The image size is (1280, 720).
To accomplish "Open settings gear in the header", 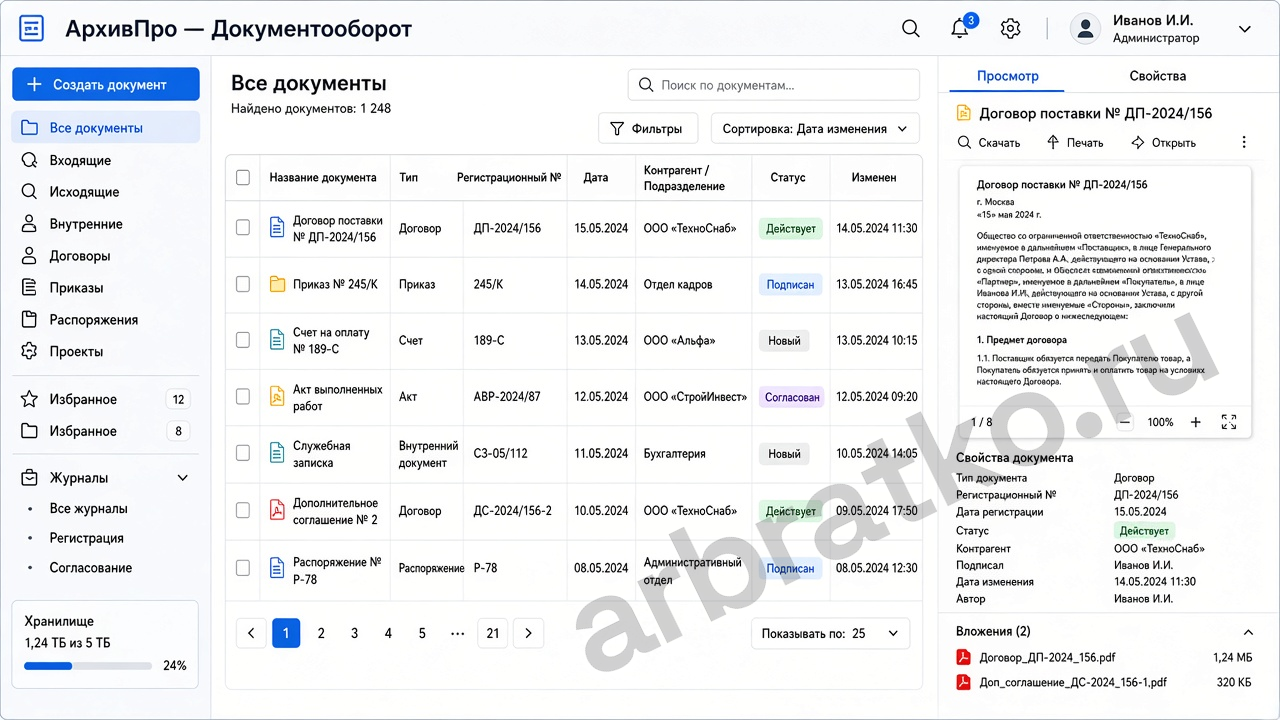I will (x=1010, y=29).
